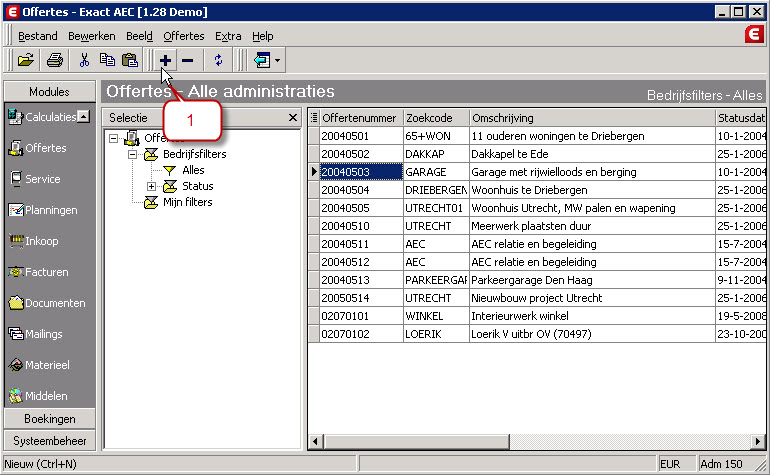Click the horizontal scrollbar's left arrow
This screenshot has height=475, width=770.
click(x=316, y=441)
